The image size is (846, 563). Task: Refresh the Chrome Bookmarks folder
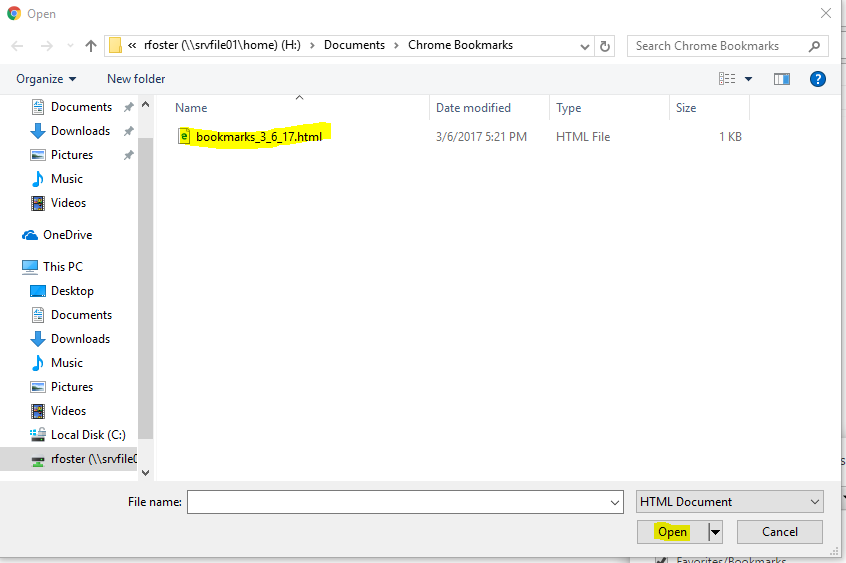605,46
